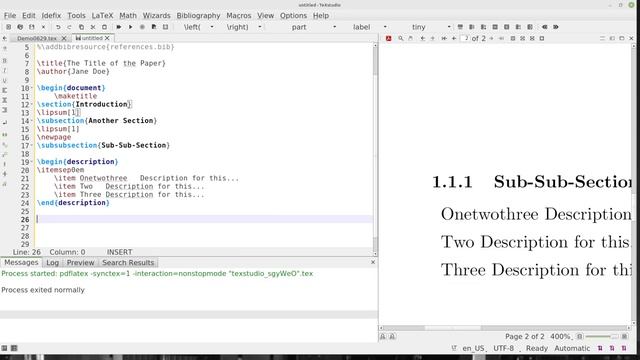Click the table double-right arrow icon
The image size is (640, 360).
coord(556,27)
